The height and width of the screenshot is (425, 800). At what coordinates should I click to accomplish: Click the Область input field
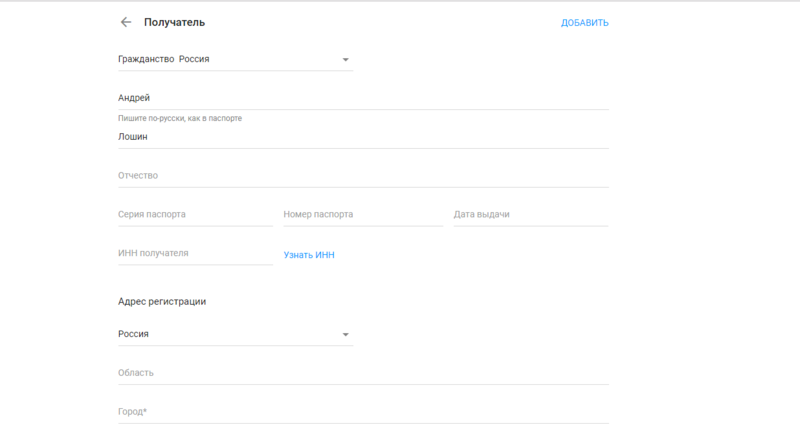(x=363, y=373)
